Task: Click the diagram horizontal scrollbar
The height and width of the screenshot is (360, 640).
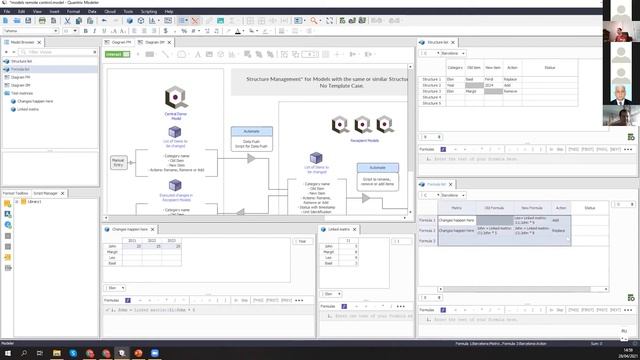Action: pos(255,218)
